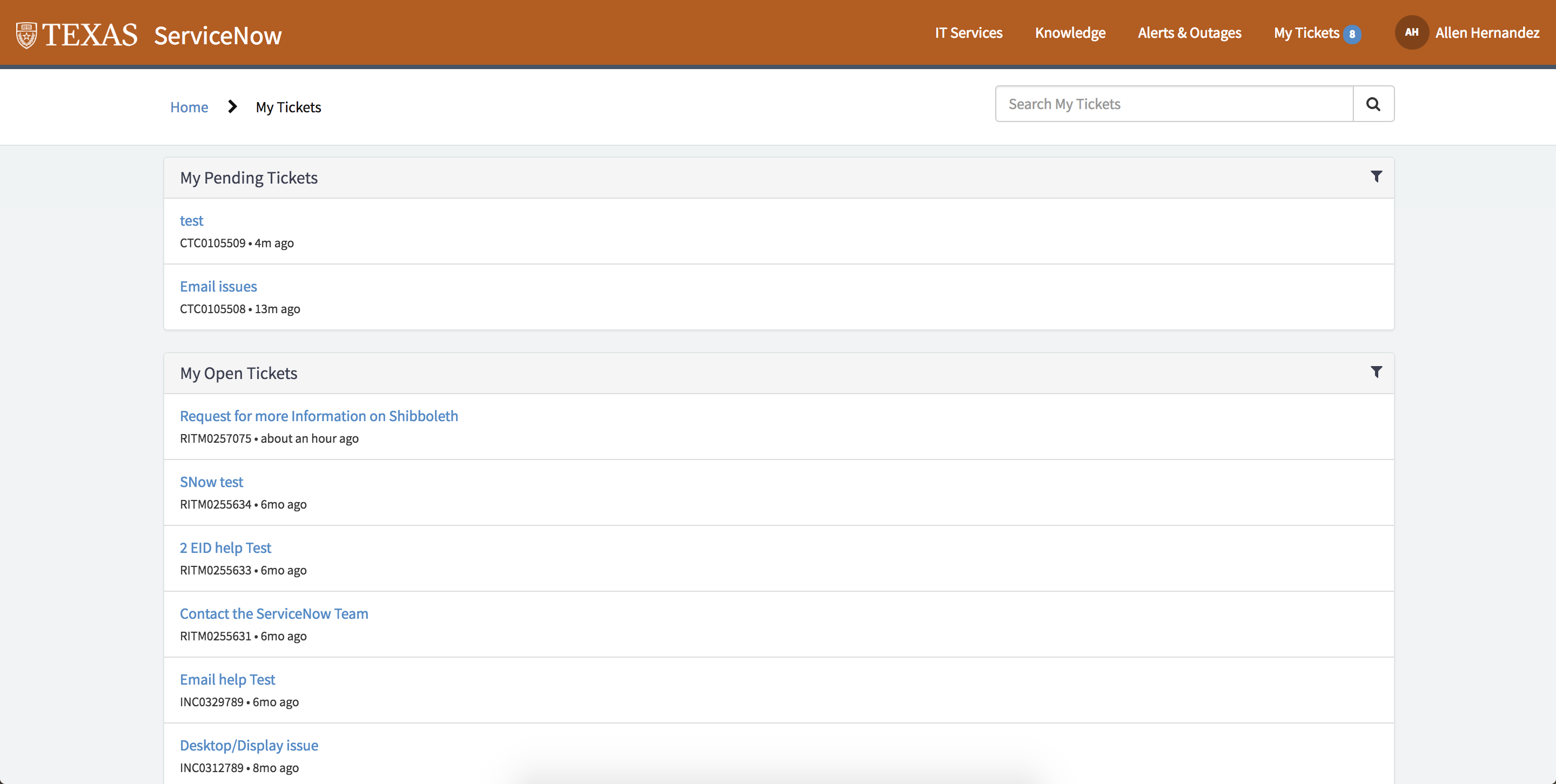The height and width of the screenshot is (784, 1556).
Task: Click the Home breadcrumb link
Action: [x=189, y=107]
